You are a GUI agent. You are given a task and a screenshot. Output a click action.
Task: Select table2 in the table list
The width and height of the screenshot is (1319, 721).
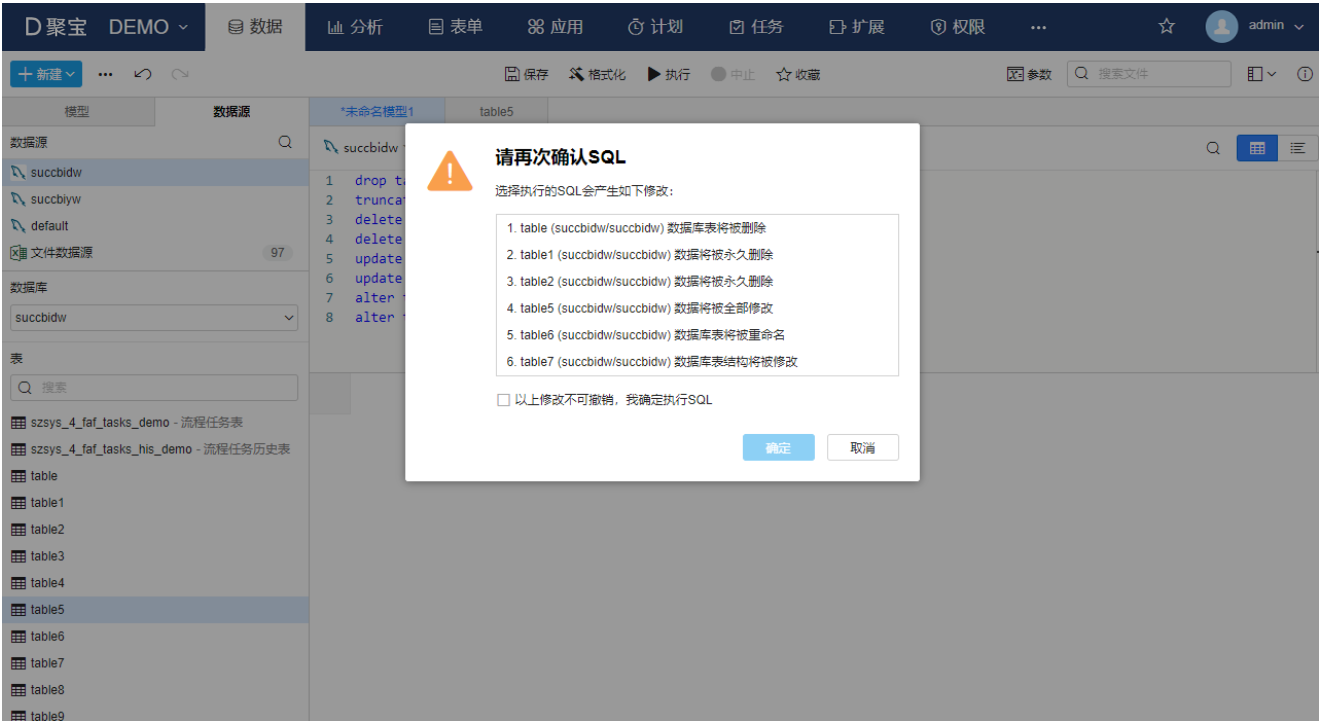point(154,529)
